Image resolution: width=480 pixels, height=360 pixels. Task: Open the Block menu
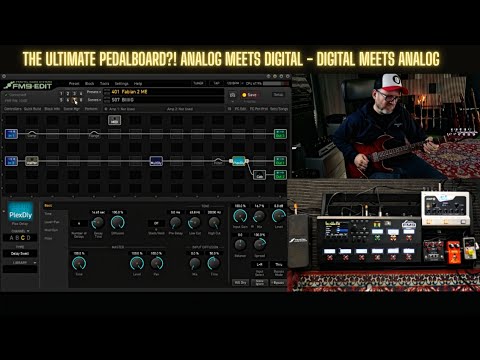90,84
